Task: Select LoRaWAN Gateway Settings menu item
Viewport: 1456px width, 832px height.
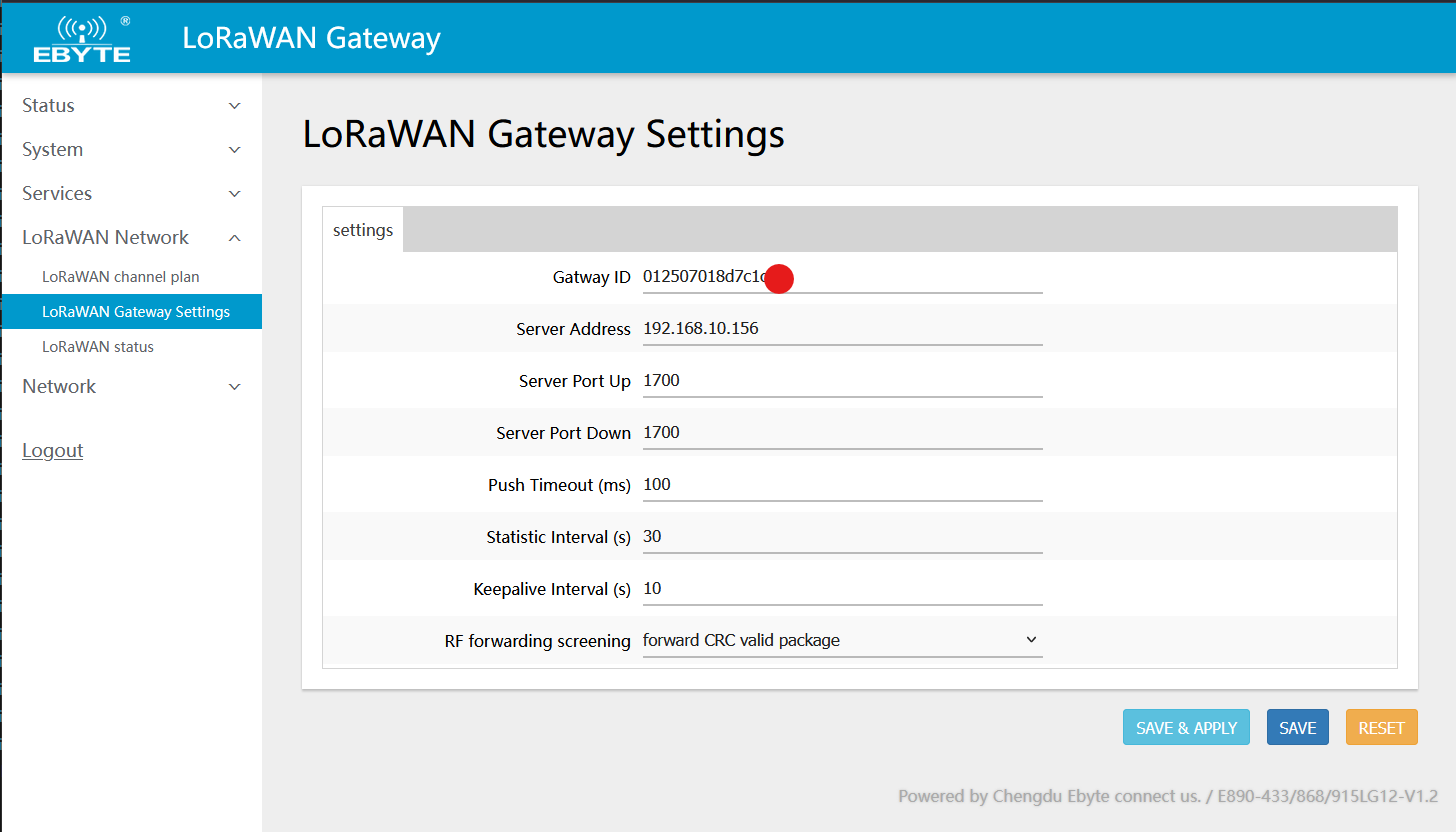Action: [x=135, y=312]
